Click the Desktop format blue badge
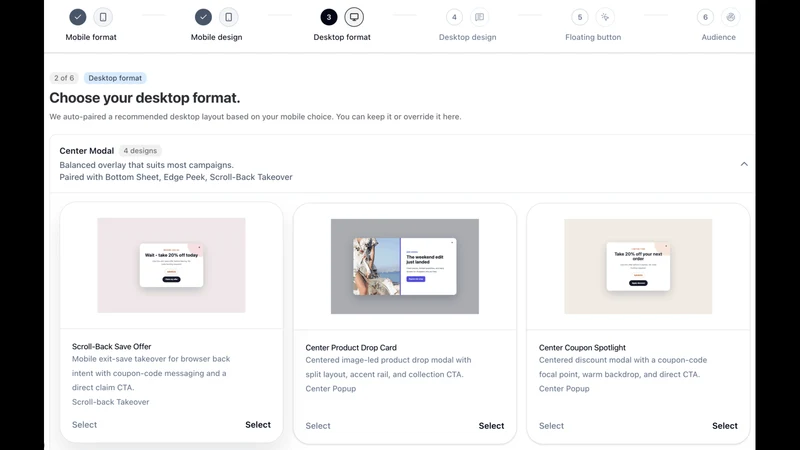 (115, 78)
